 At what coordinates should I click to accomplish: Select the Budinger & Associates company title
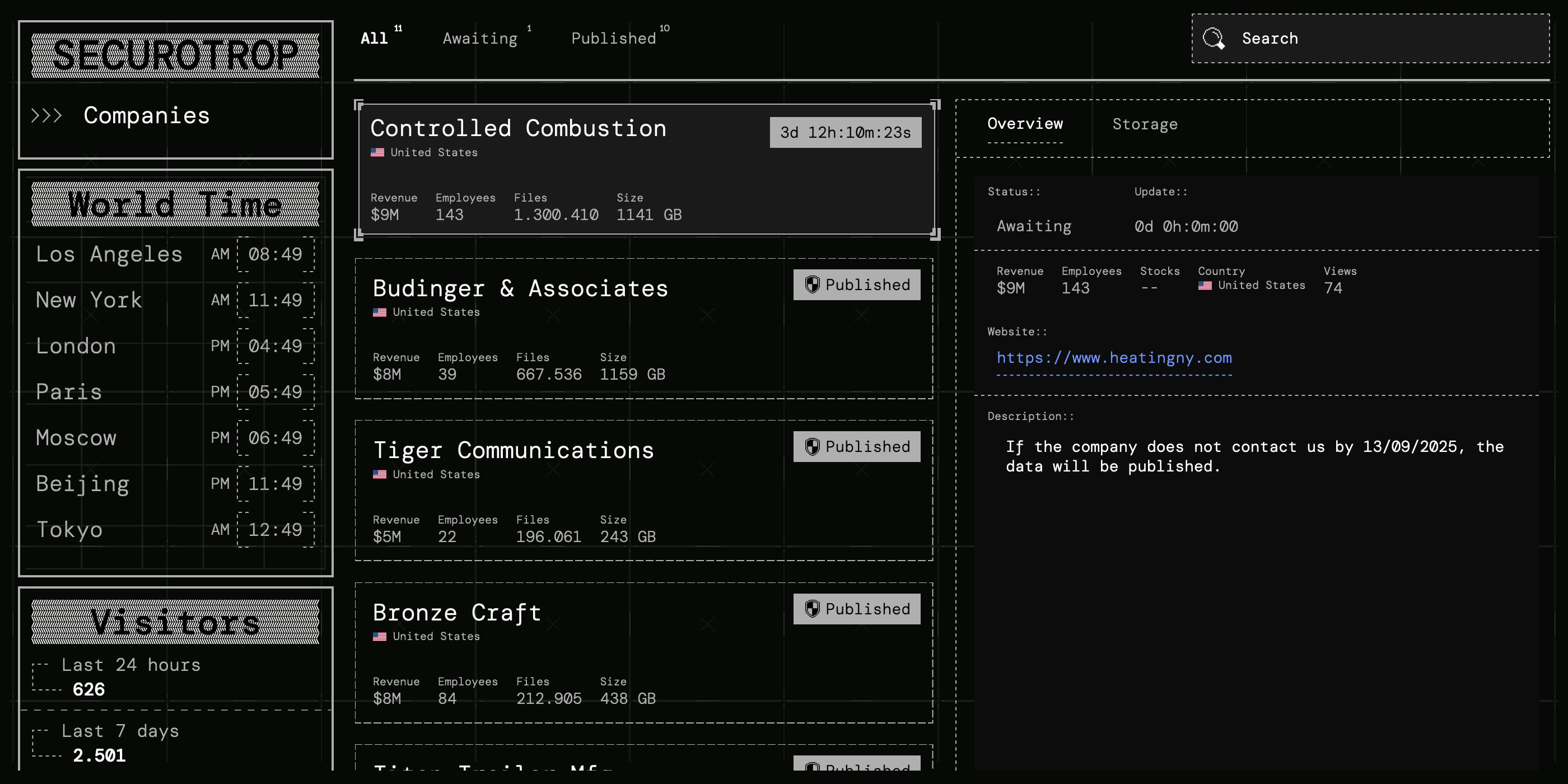coord(520,288)
